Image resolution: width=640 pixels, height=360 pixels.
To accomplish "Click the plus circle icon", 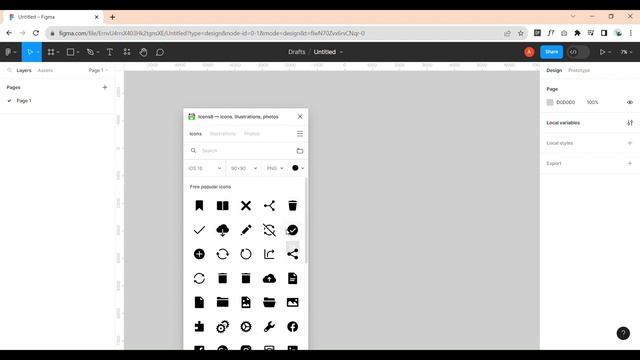I will pyautogui.click(x=199, y=254).
